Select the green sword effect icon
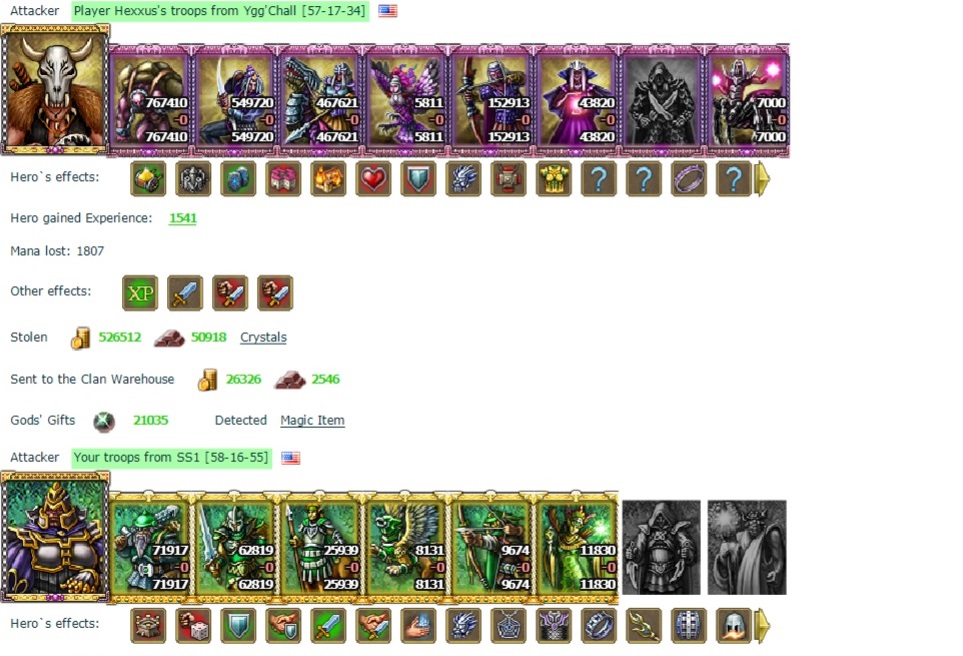Screen dimensions: 963x656 [329, 626]
